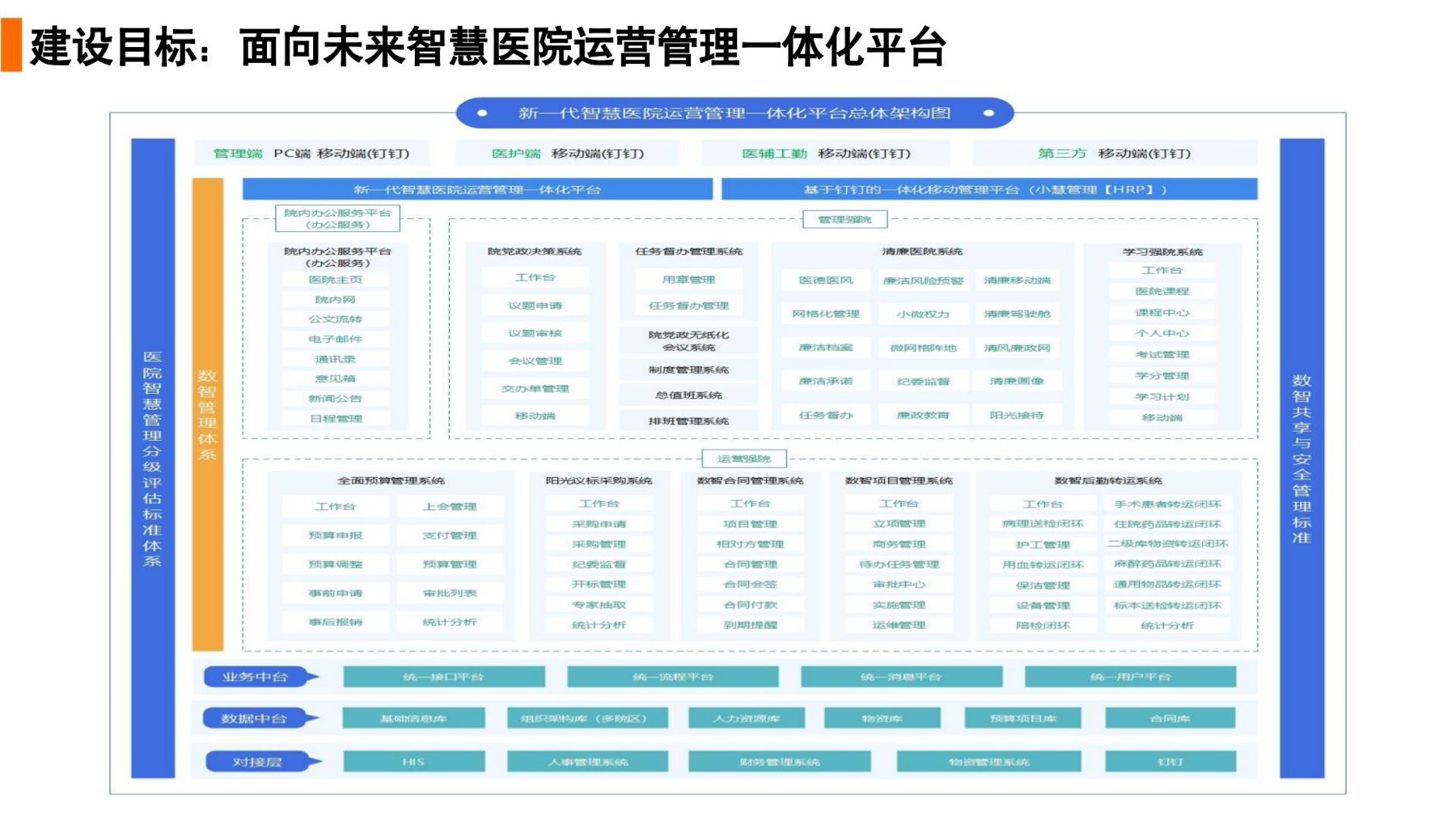Click the orange 数智管理体系 vertical bar
This screenshot has width=1456, height=820.
208,414
